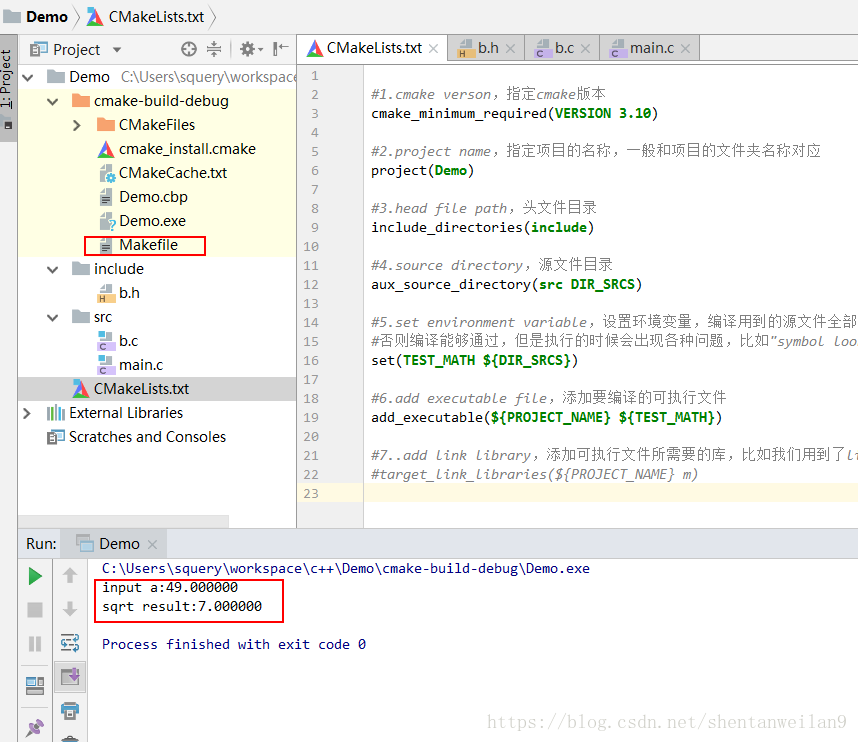
Task: Pause output with the pause button
Action: click(x=35, y=644)
